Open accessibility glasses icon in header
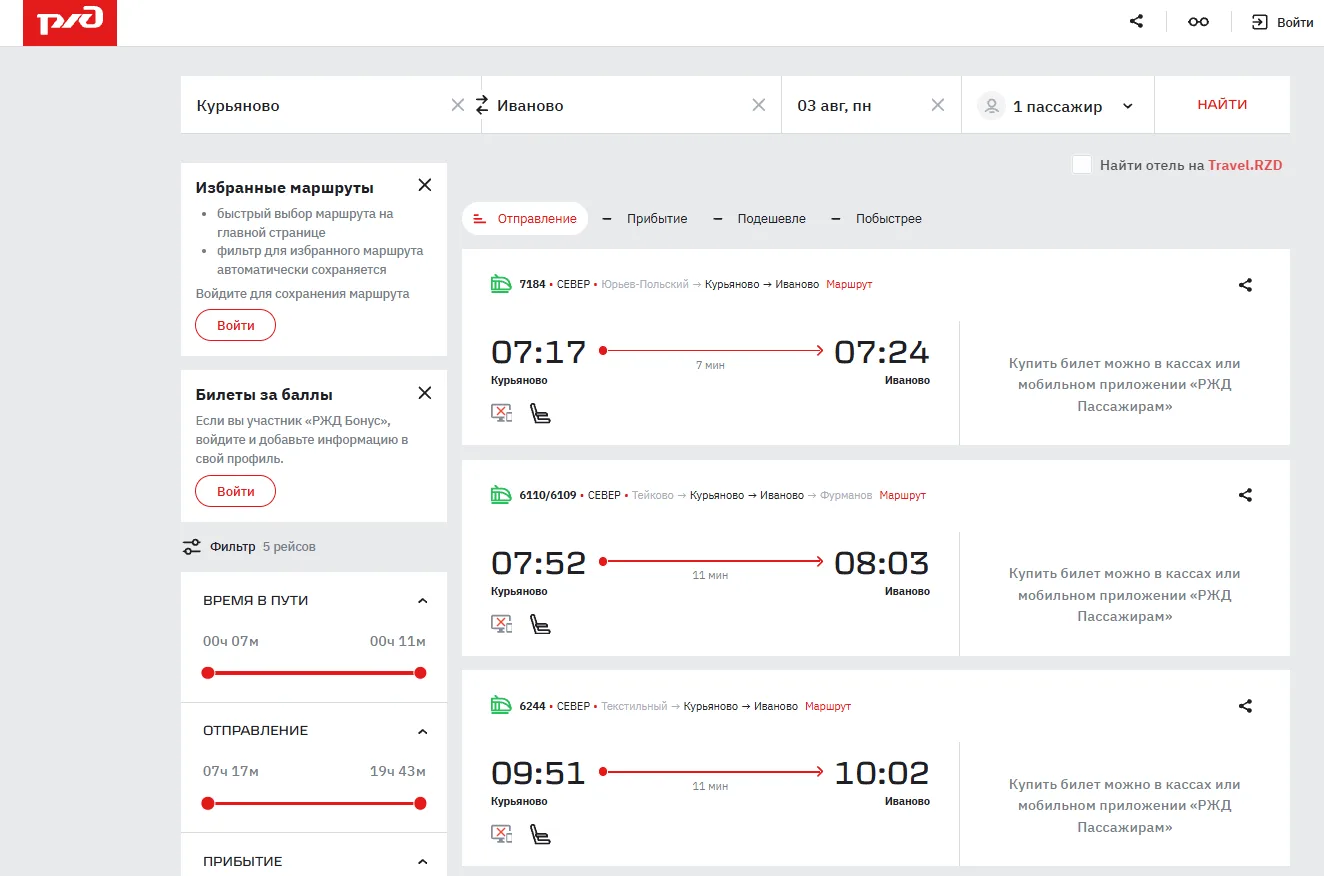This screenshot has width=1324, height=876. 1198,22
